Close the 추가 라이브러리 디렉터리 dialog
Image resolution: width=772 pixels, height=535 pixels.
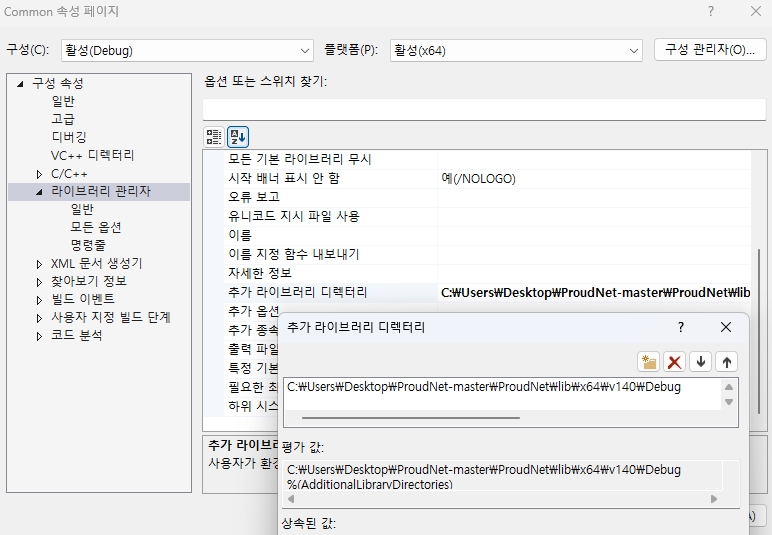coord(727,327)
